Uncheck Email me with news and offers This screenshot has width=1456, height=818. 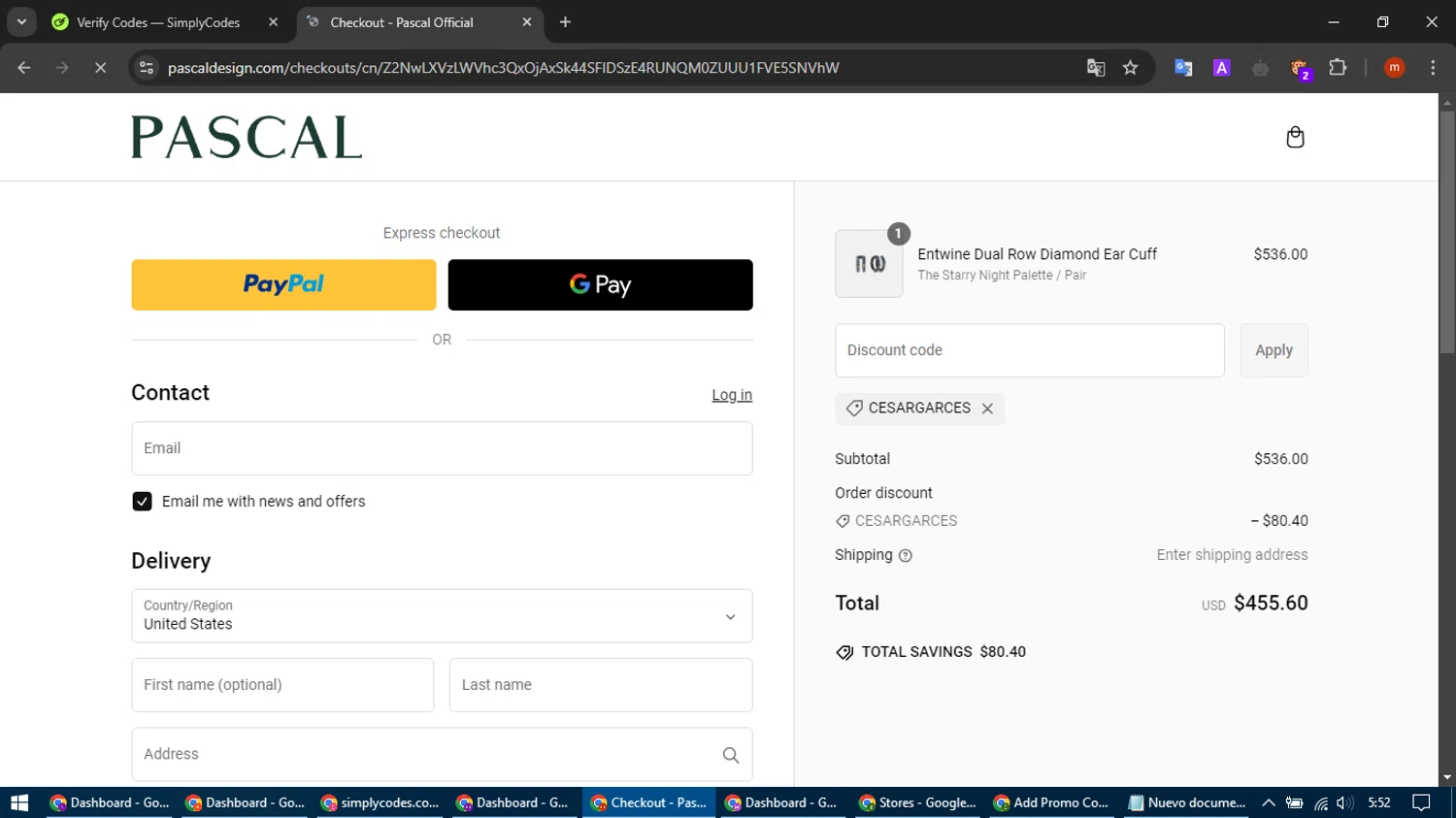[x=142, y=502]
